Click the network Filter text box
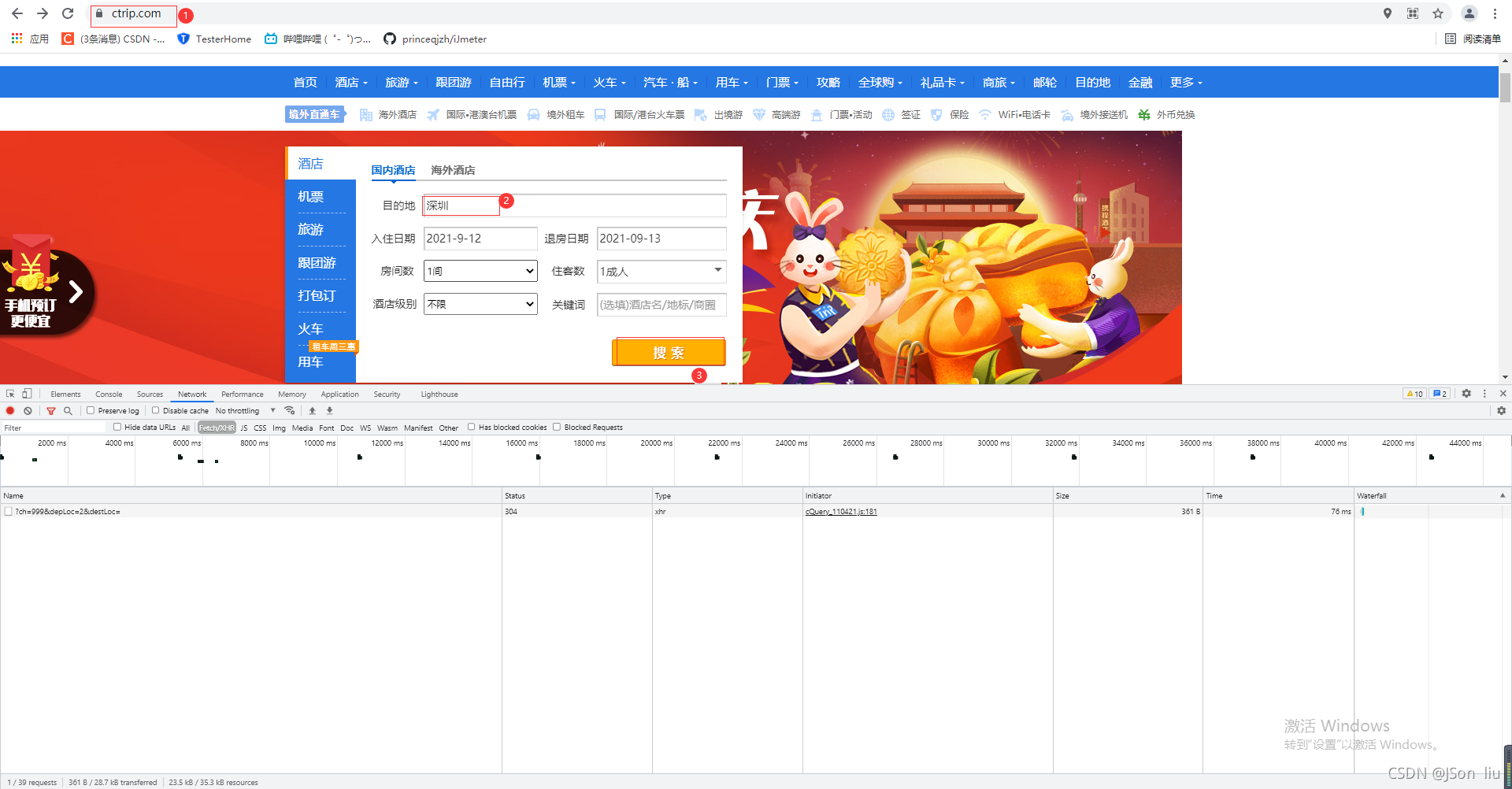 54,428
